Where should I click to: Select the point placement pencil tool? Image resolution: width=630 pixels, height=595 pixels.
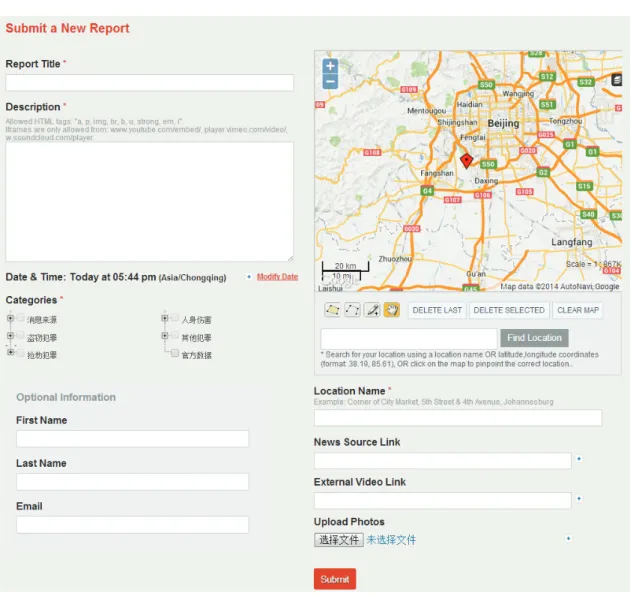(x=372, y=310)
